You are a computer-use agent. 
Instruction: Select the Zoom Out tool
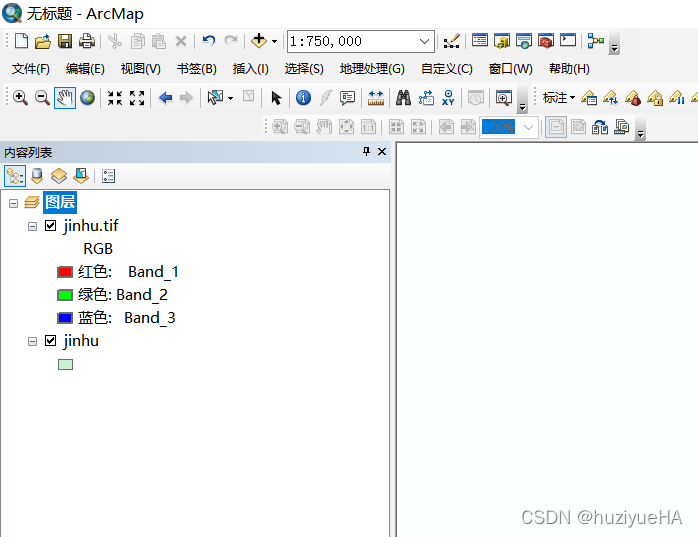coord(42,98)
